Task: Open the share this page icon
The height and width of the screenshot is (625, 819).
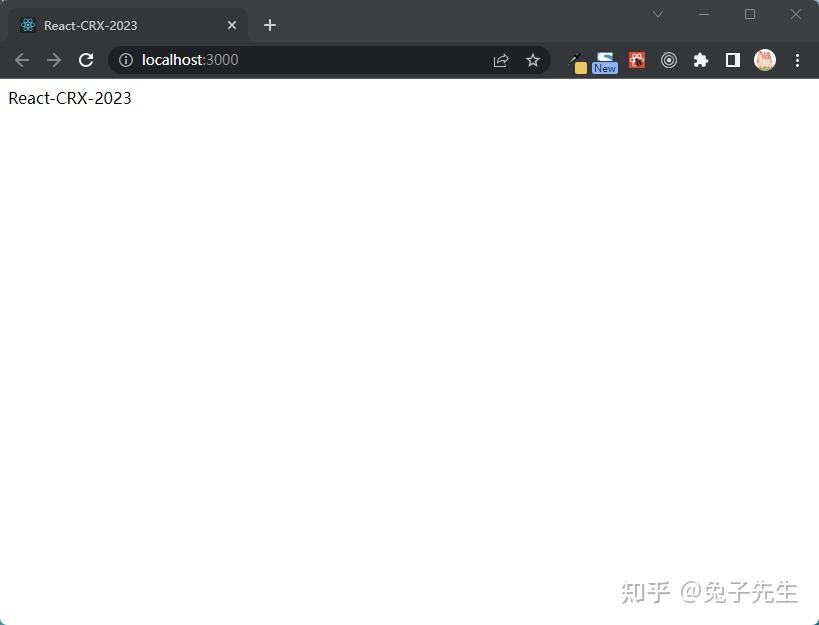Action: 500,60
